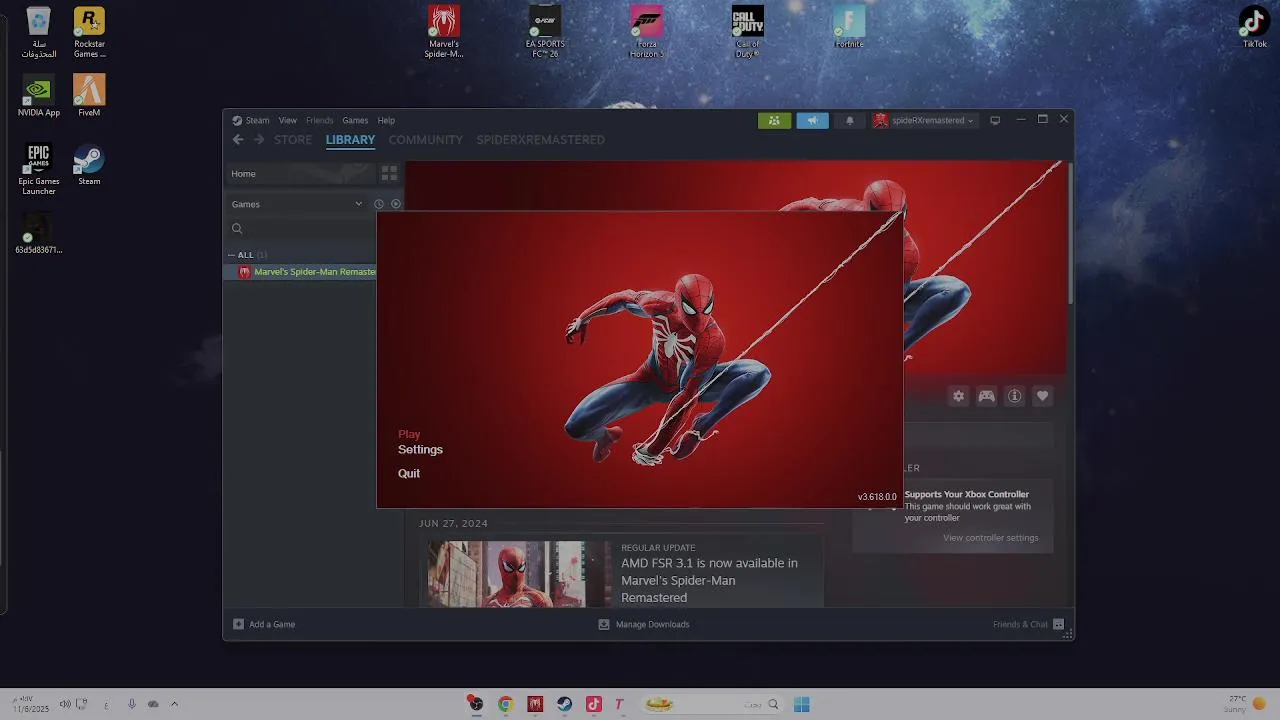The height and width of the screenshot is (720, 1280).
Task: Open the Steam menu in Steam window
Action: coord(258,120)
